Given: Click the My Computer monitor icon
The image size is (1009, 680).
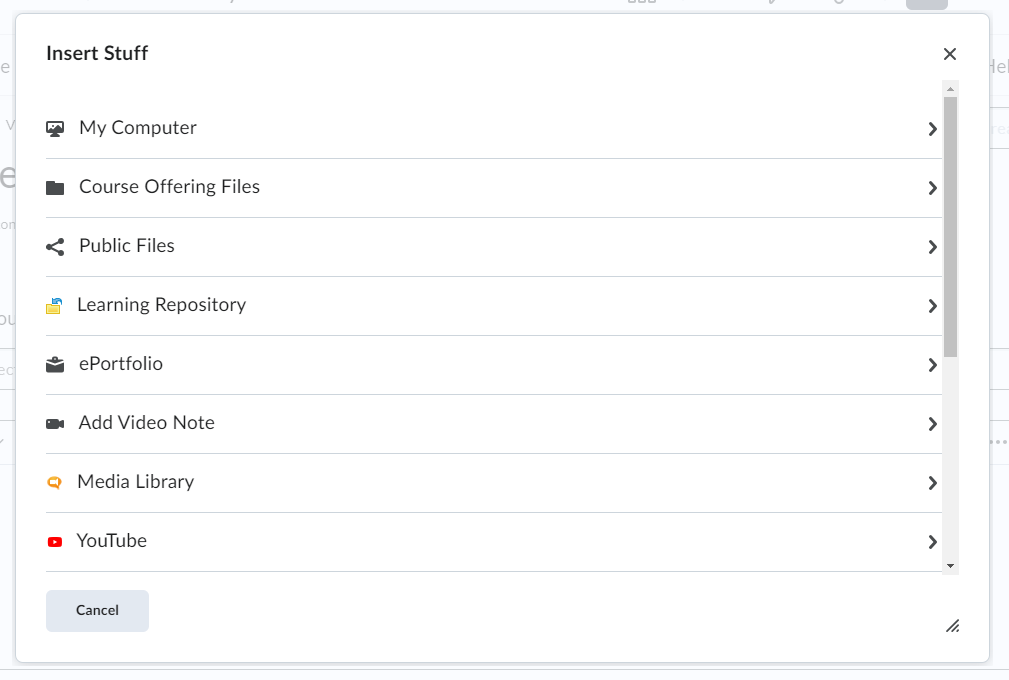Looking at the screenshot, I should [x=55, y=129].
